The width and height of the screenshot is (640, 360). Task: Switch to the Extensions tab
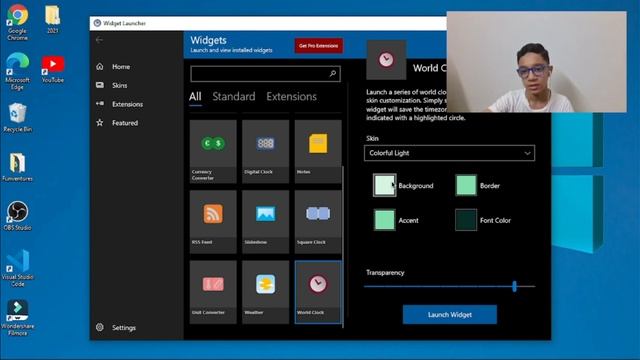(x=291, y=97)
